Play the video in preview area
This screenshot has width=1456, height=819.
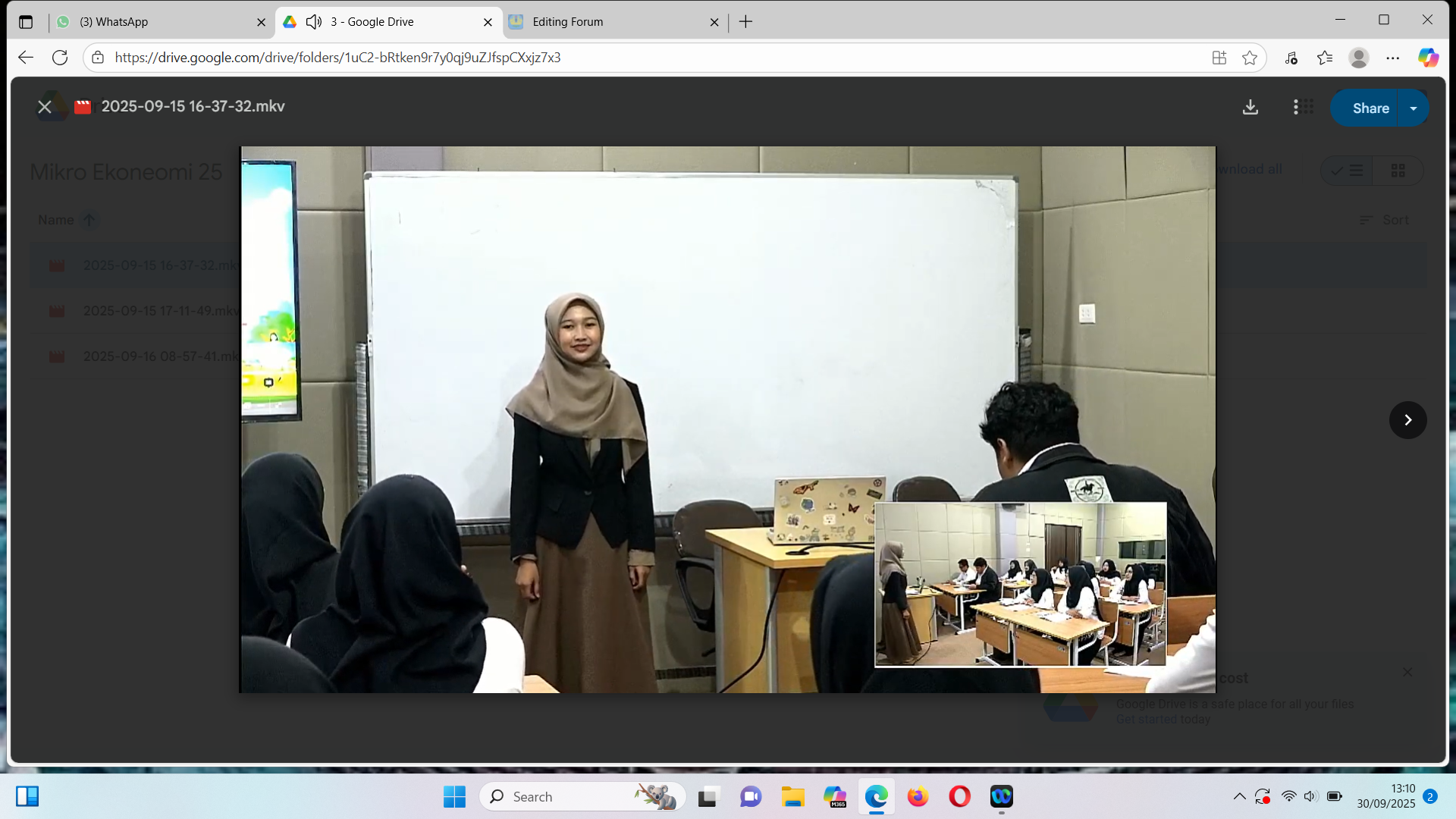(x=727, y=419)
